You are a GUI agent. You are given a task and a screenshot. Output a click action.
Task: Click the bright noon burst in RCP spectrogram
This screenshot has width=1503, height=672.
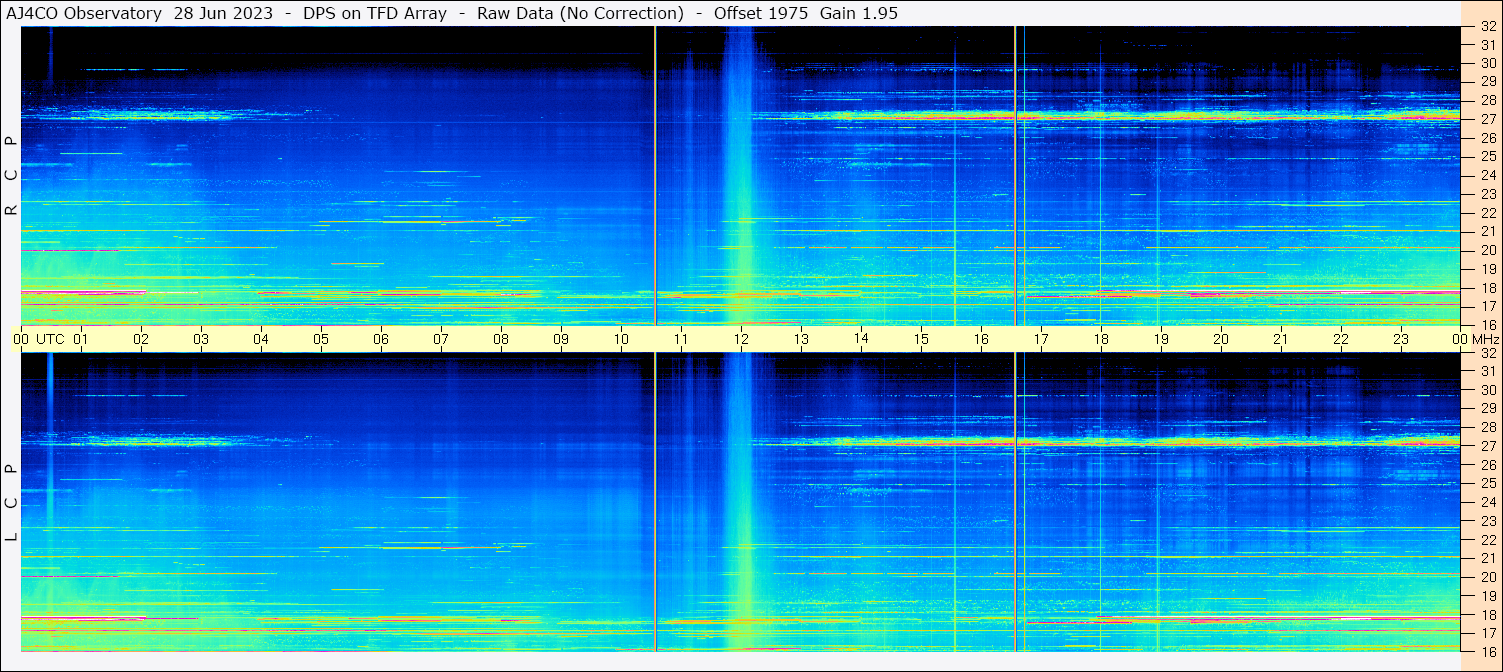(x=740, y=175)
